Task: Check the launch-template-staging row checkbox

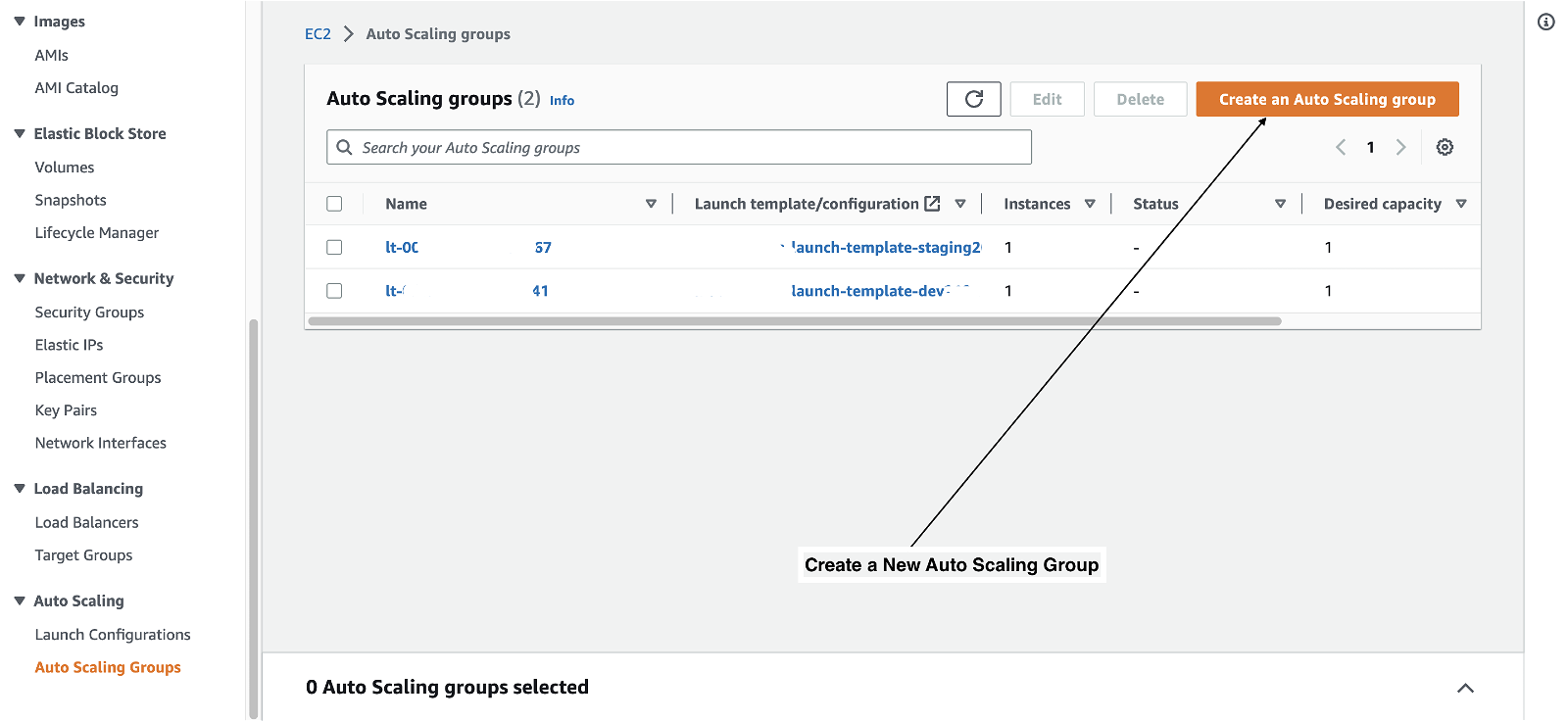Action: [x=334, y=247]
